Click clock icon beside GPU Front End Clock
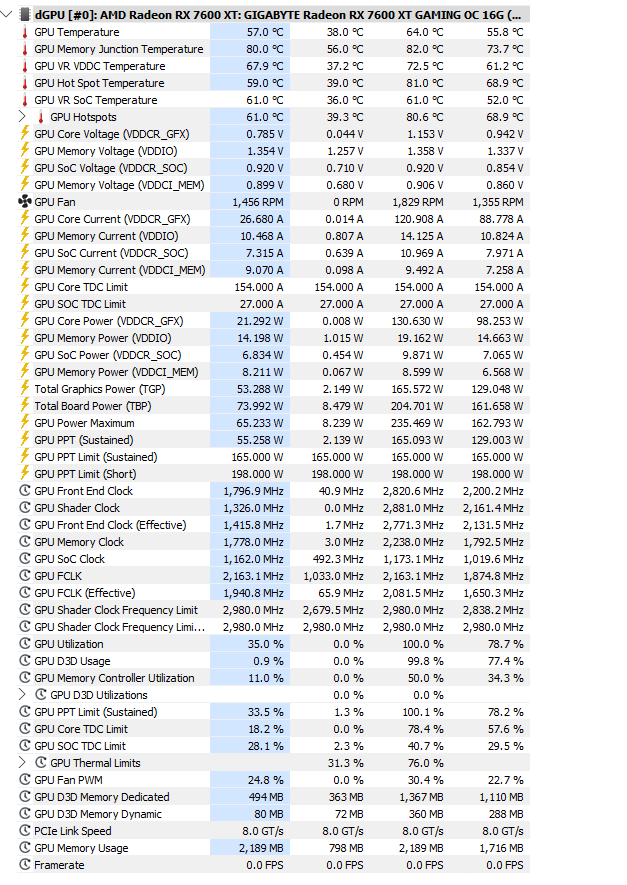 [25, 490]
